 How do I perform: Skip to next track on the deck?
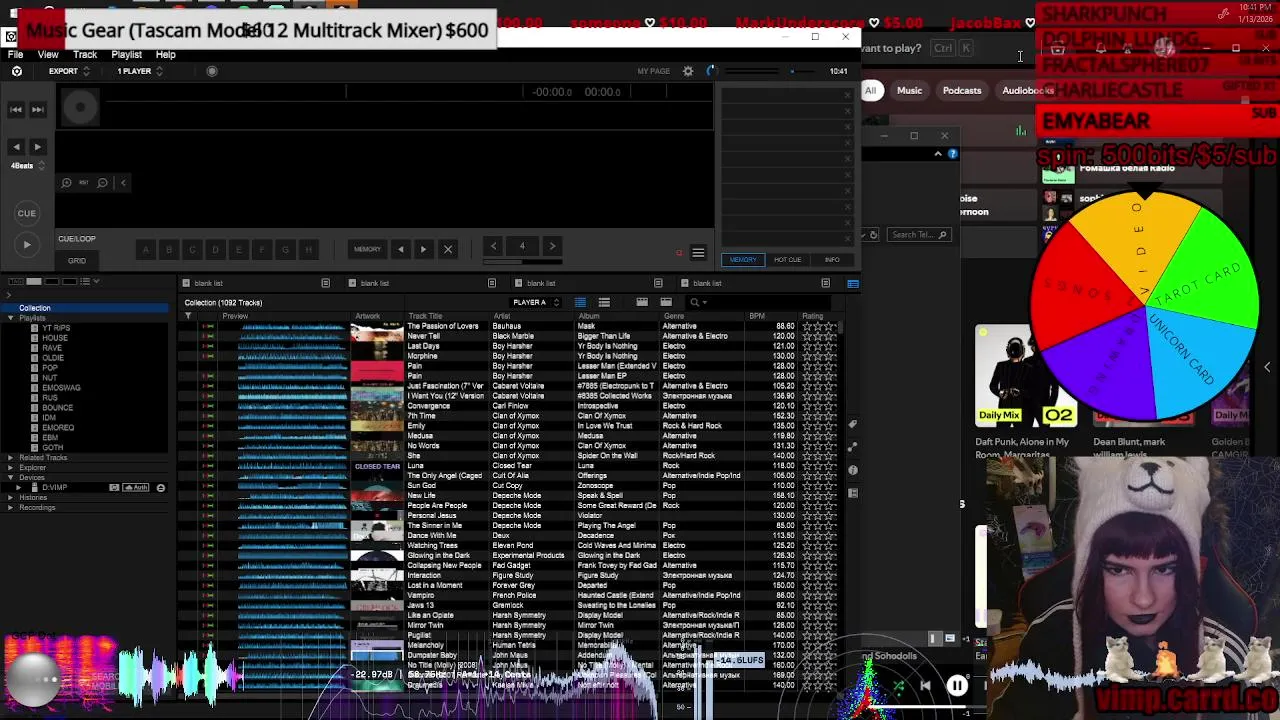38,109
